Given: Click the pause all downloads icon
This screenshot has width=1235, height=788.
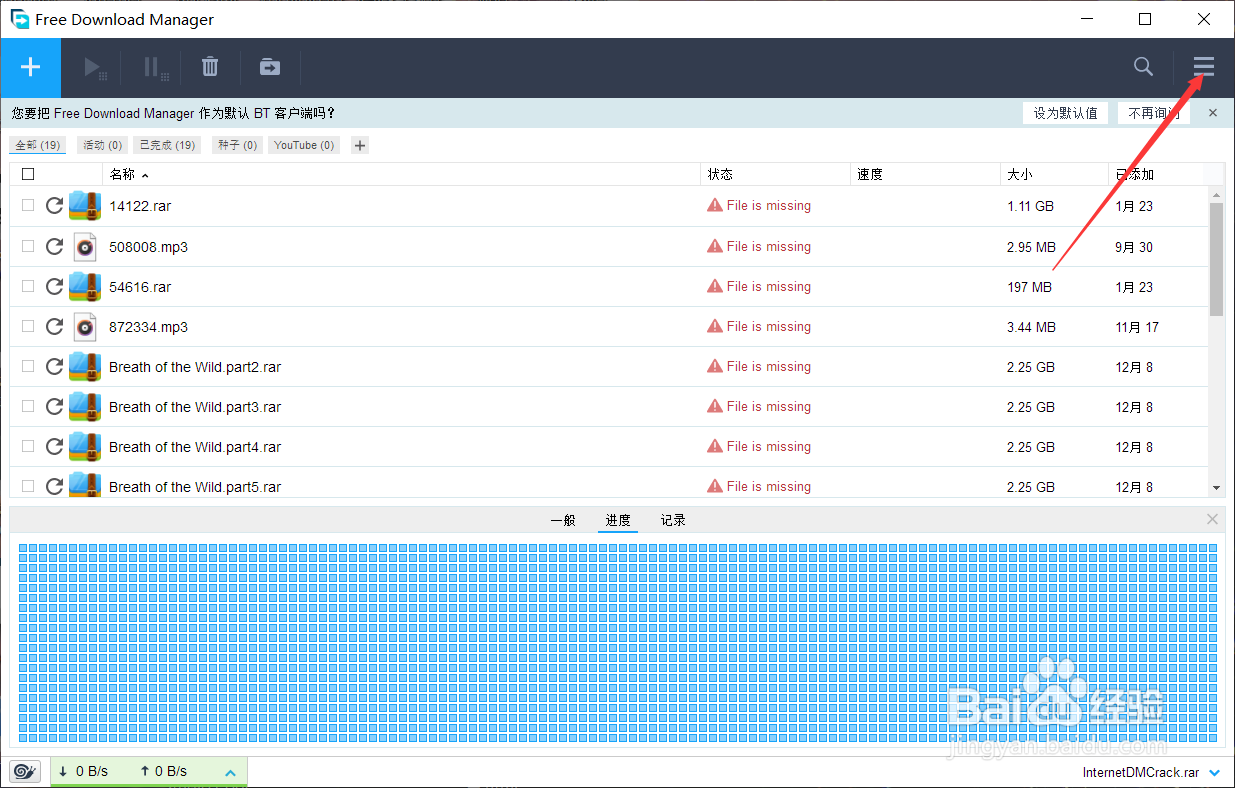Looking at the screenshot, I should (154, 68).
